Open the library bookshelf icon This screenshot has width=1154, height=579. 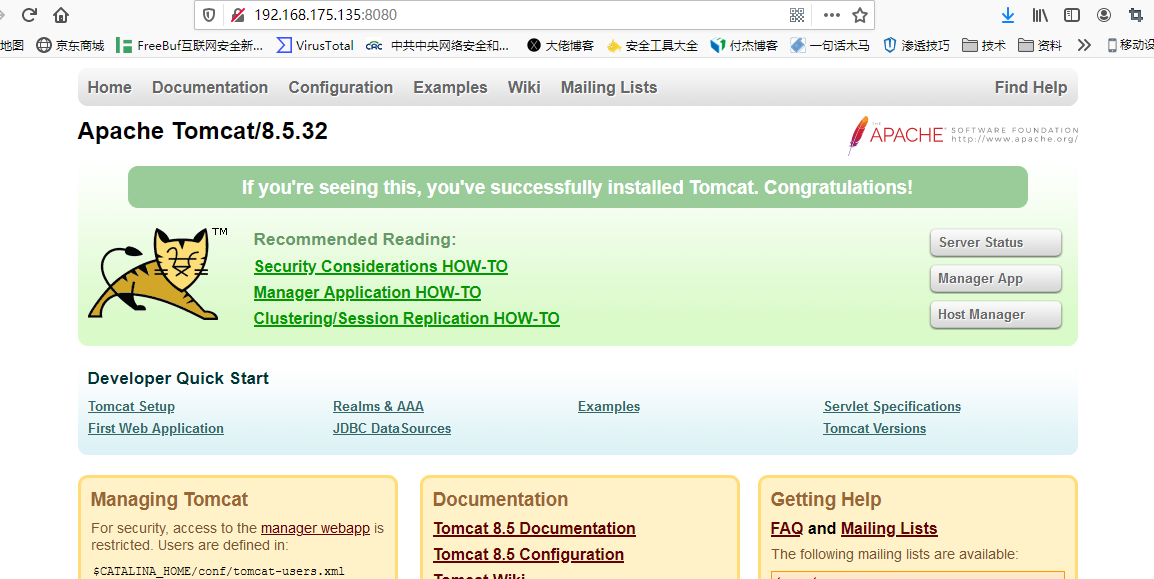(1040, 15)
